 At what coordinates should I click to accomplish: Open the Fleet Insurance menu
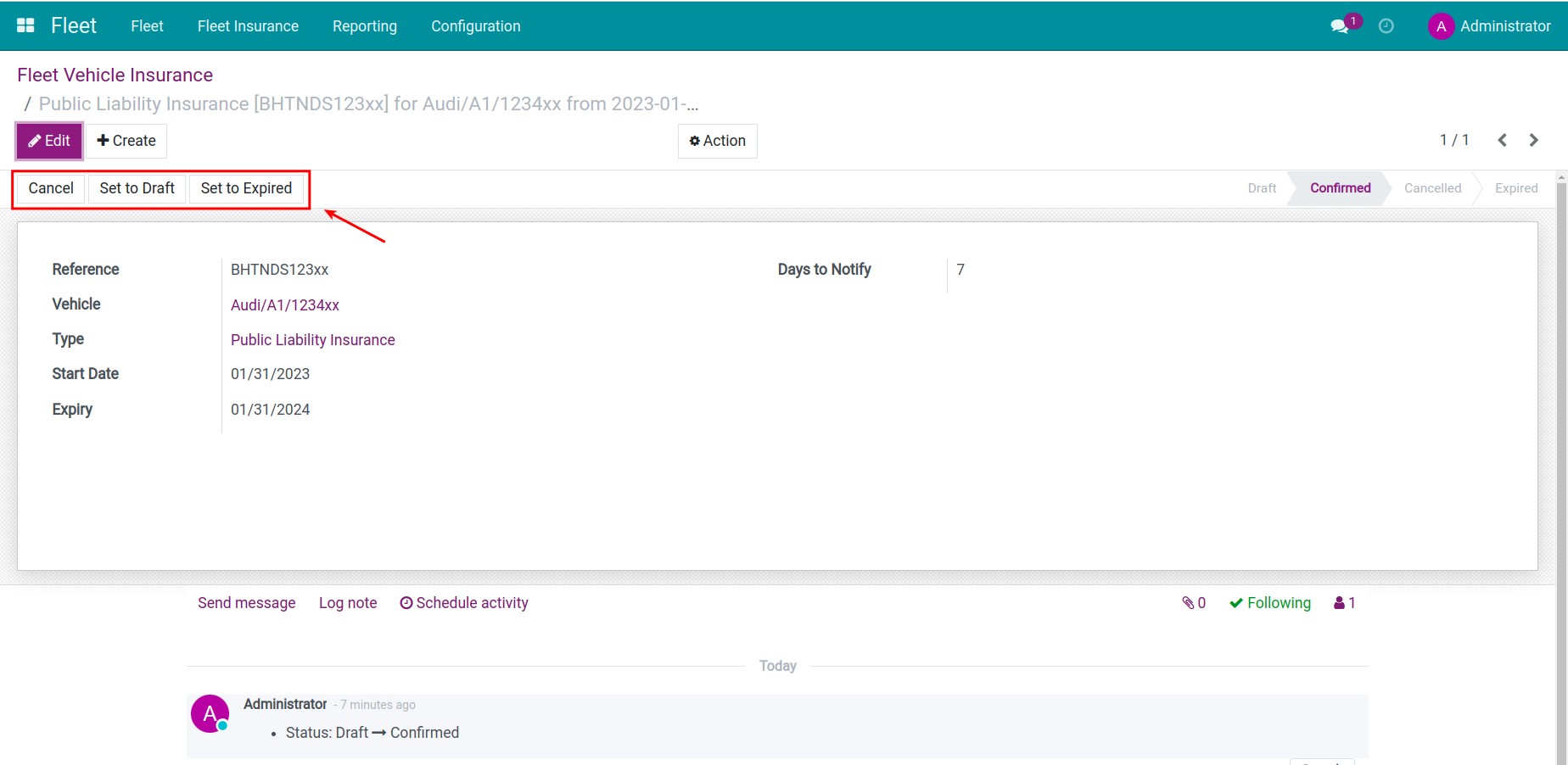tap(248, 26)
